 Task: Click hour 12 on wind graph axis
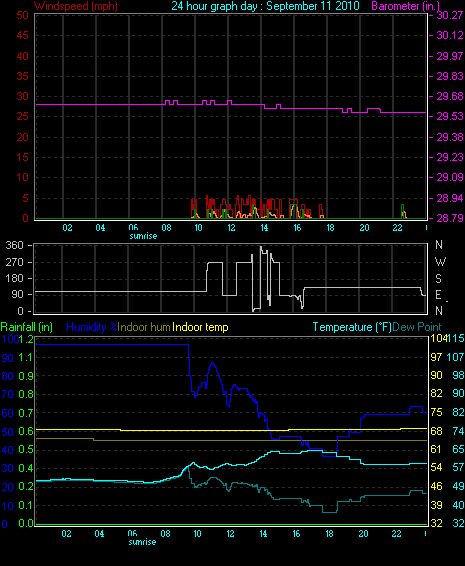231,228
